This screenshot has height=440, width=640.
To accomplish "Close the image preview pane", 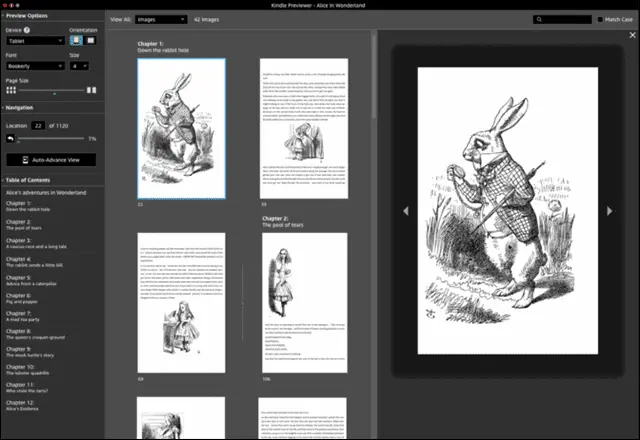I will [632, 35].
